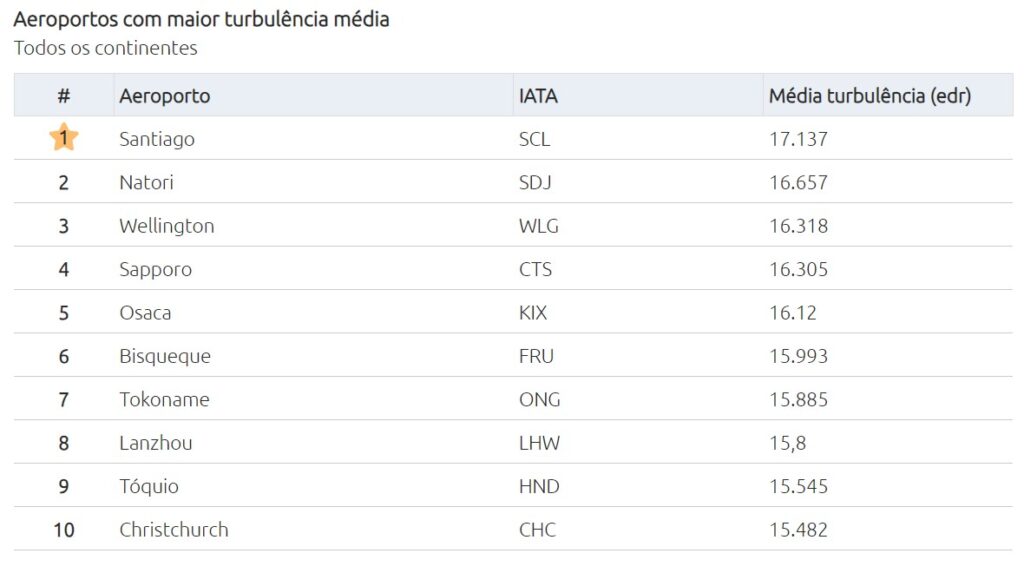Select the Santiago airport row
1024x573 pixels.
point(157,139)
